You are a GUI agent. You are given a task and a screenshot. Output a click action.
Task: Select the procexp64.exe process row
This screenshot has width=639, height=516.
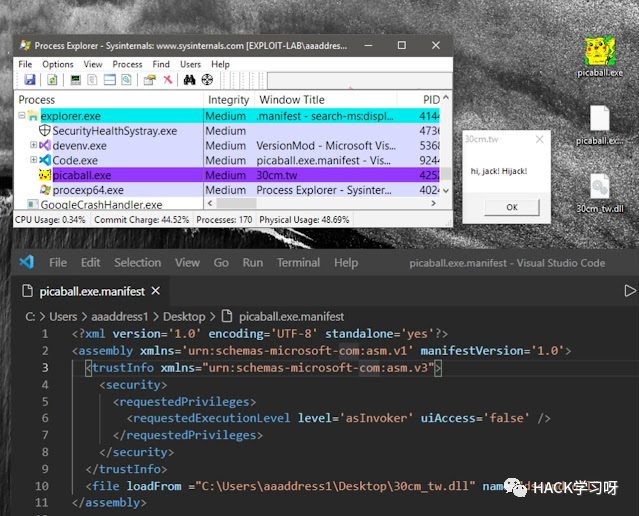227,190
